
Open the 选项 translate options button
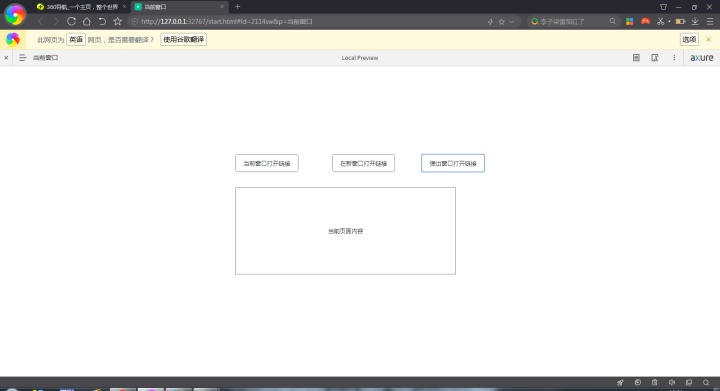689,39
